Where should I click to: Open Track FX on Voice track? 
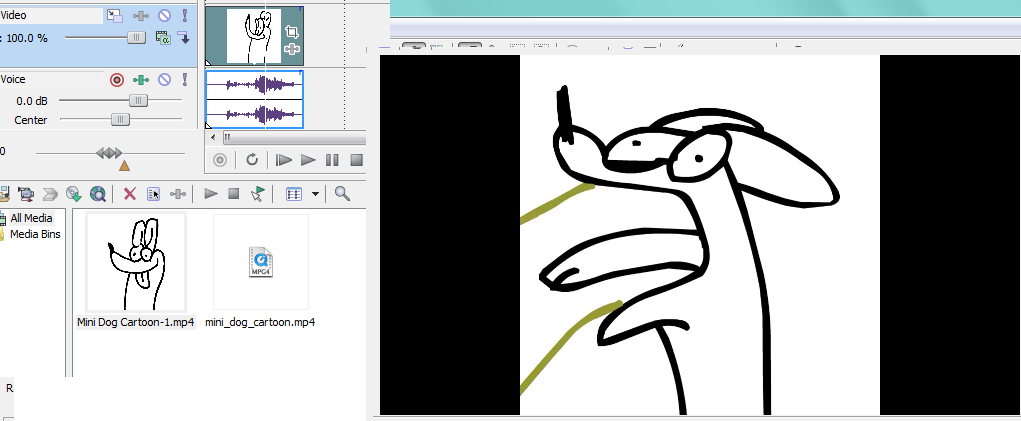click(141, 80)
